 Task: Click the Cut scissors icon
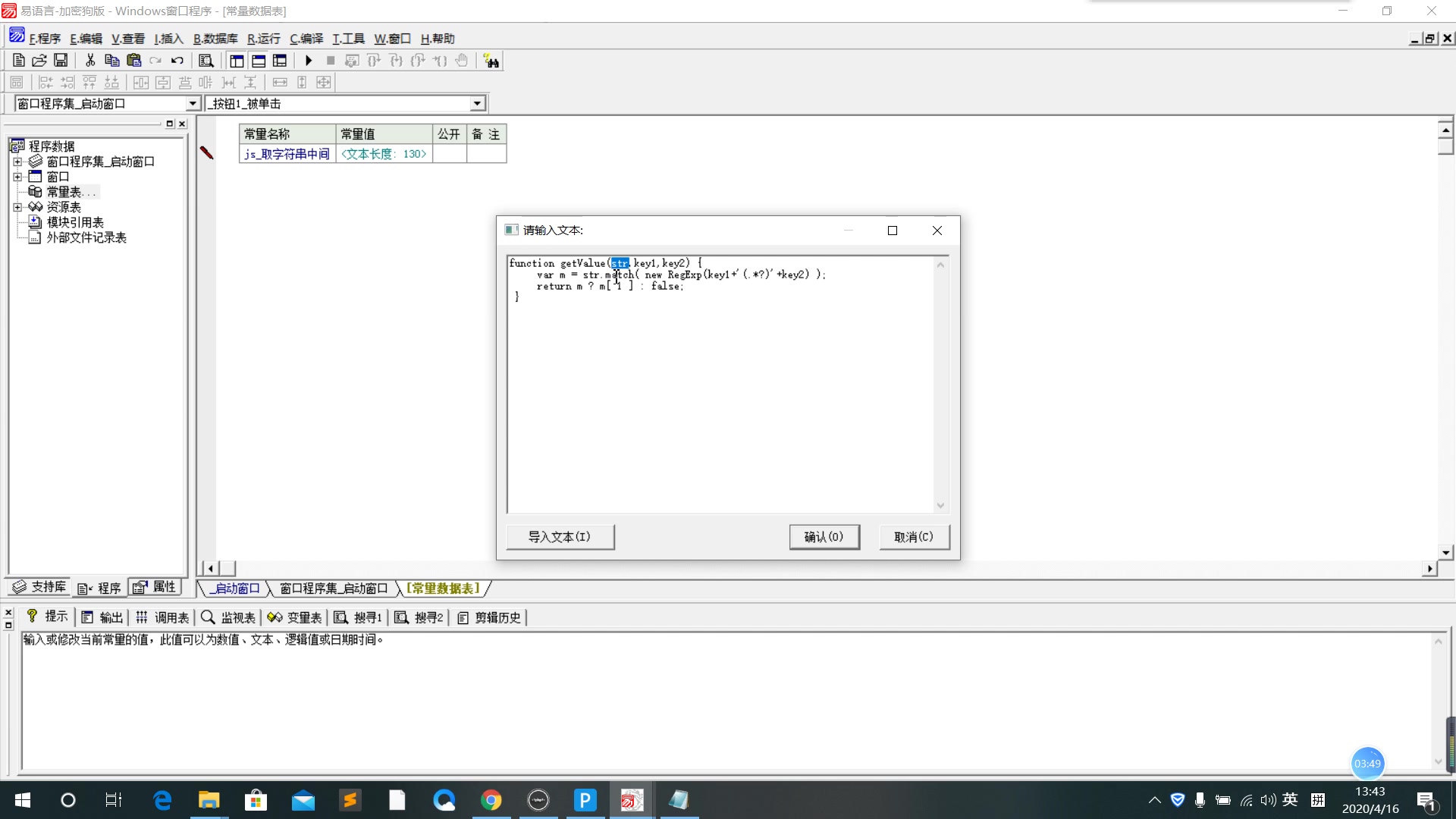[90, 61]
